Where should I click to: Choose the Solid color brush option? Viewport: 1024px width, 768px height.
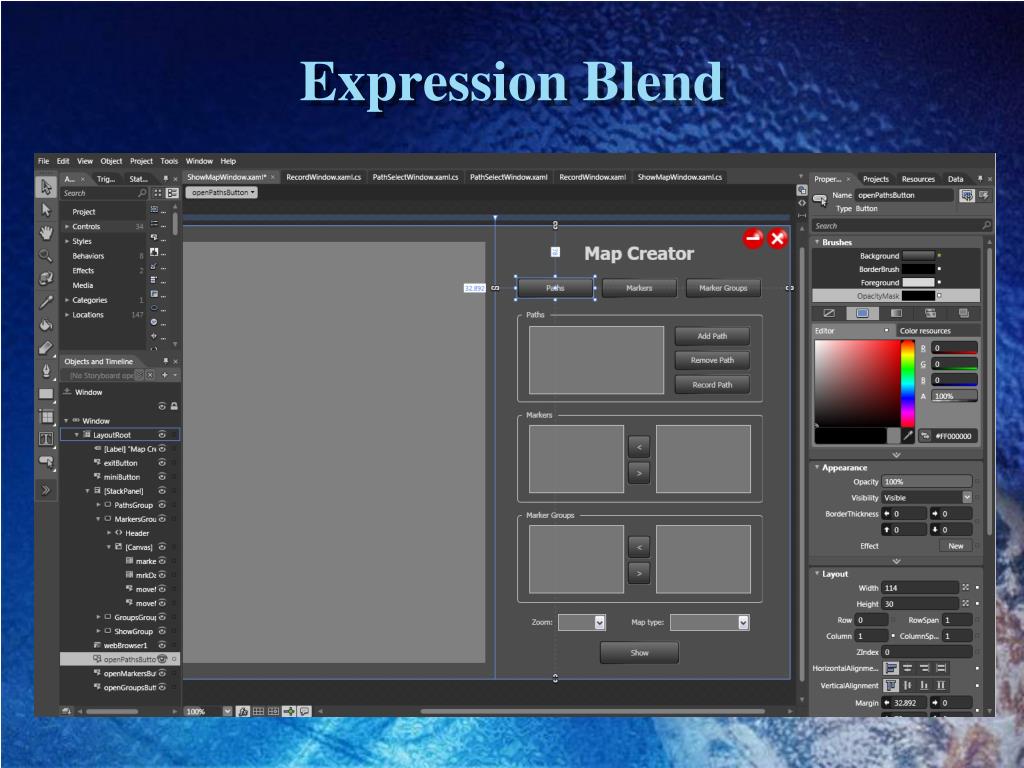(863, 313)
